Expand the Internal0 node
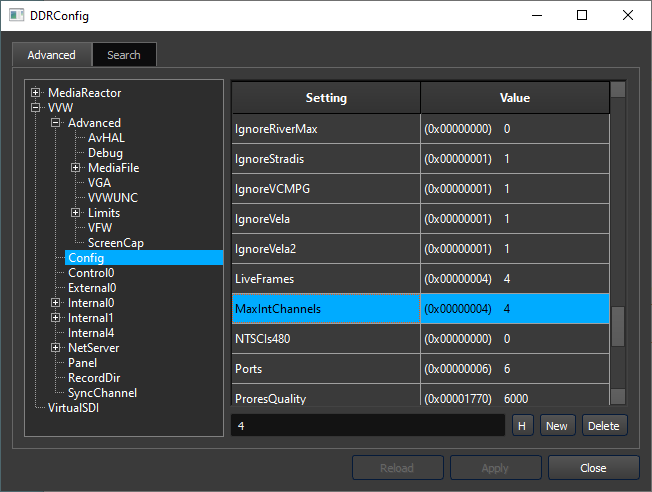The image size is (652, 492). tap(56, 302)
